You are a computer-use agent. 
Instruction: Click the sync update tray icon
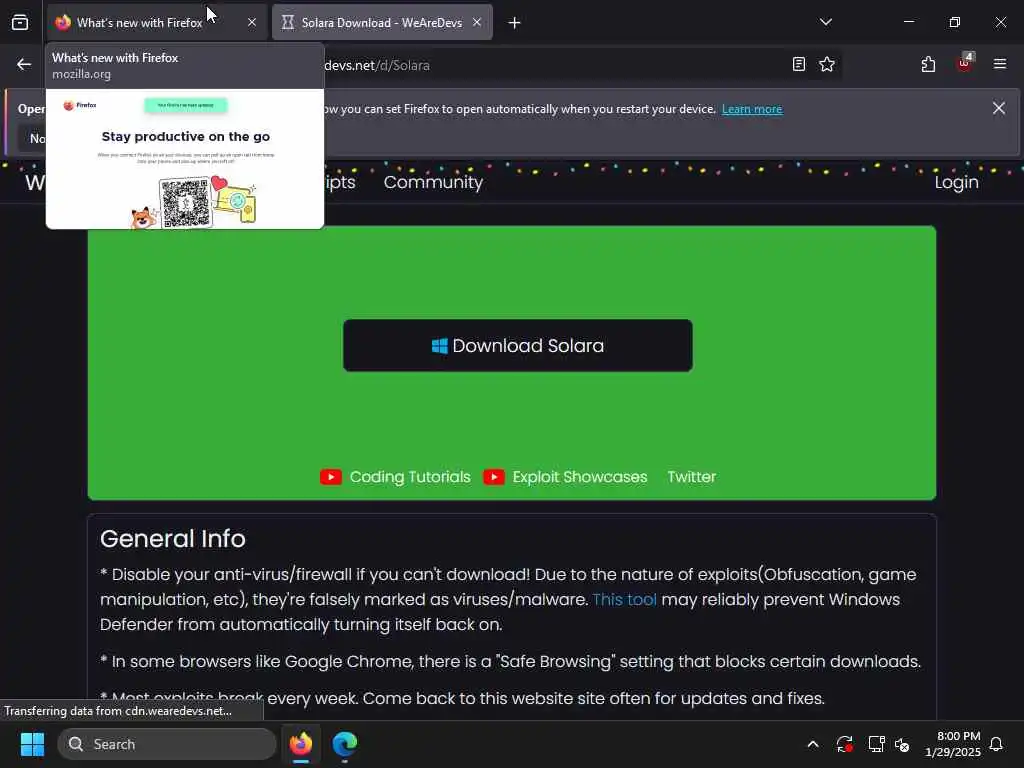[844, 744]
